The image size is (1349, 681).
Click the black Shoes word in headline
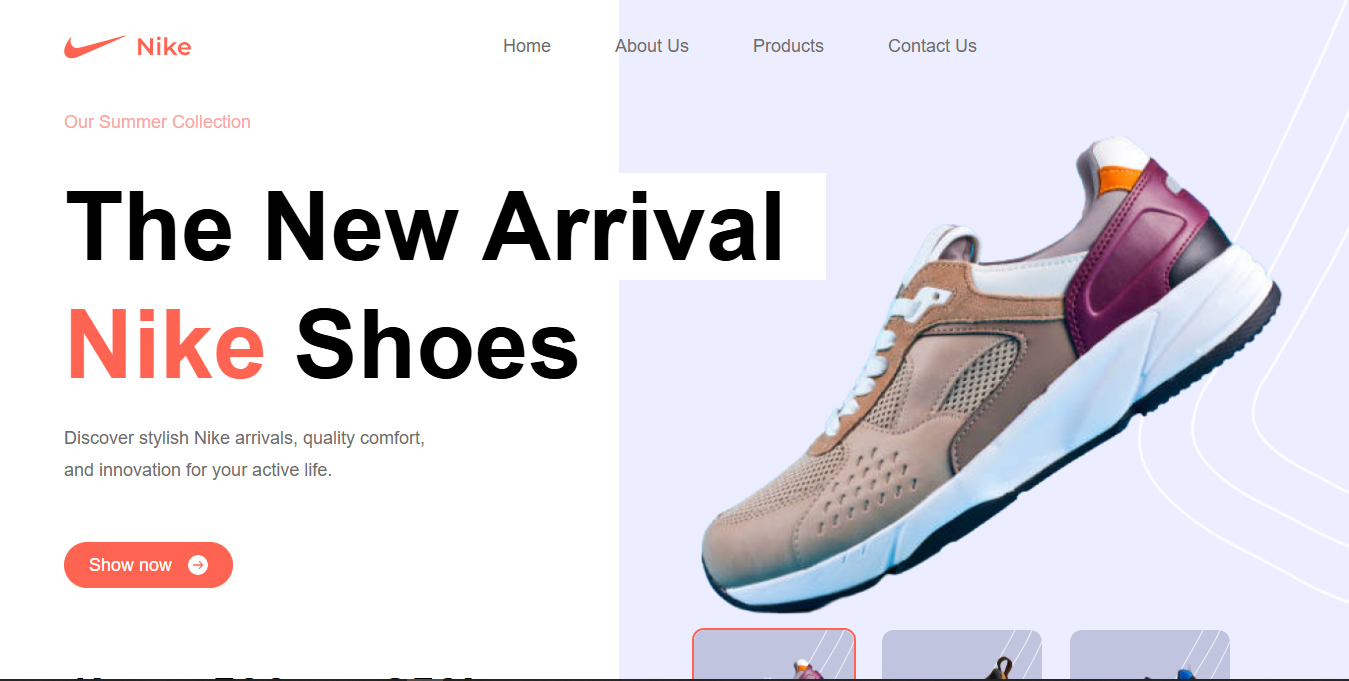pos(437,345)
